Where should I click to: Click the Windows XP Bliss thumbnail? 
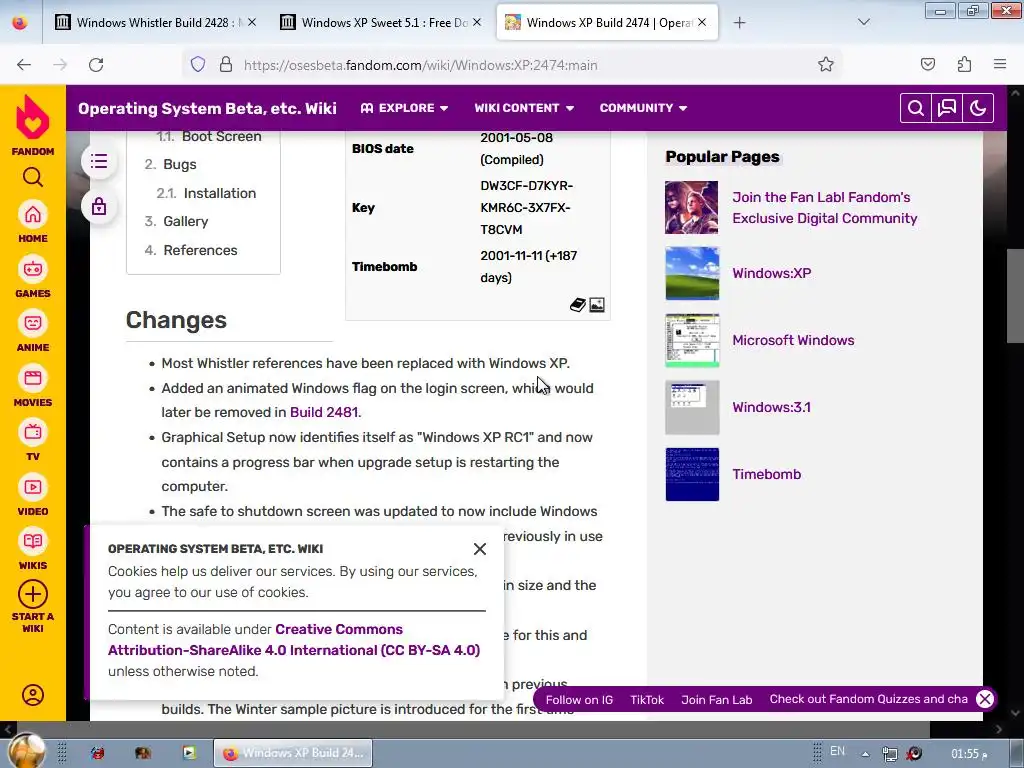692,273
